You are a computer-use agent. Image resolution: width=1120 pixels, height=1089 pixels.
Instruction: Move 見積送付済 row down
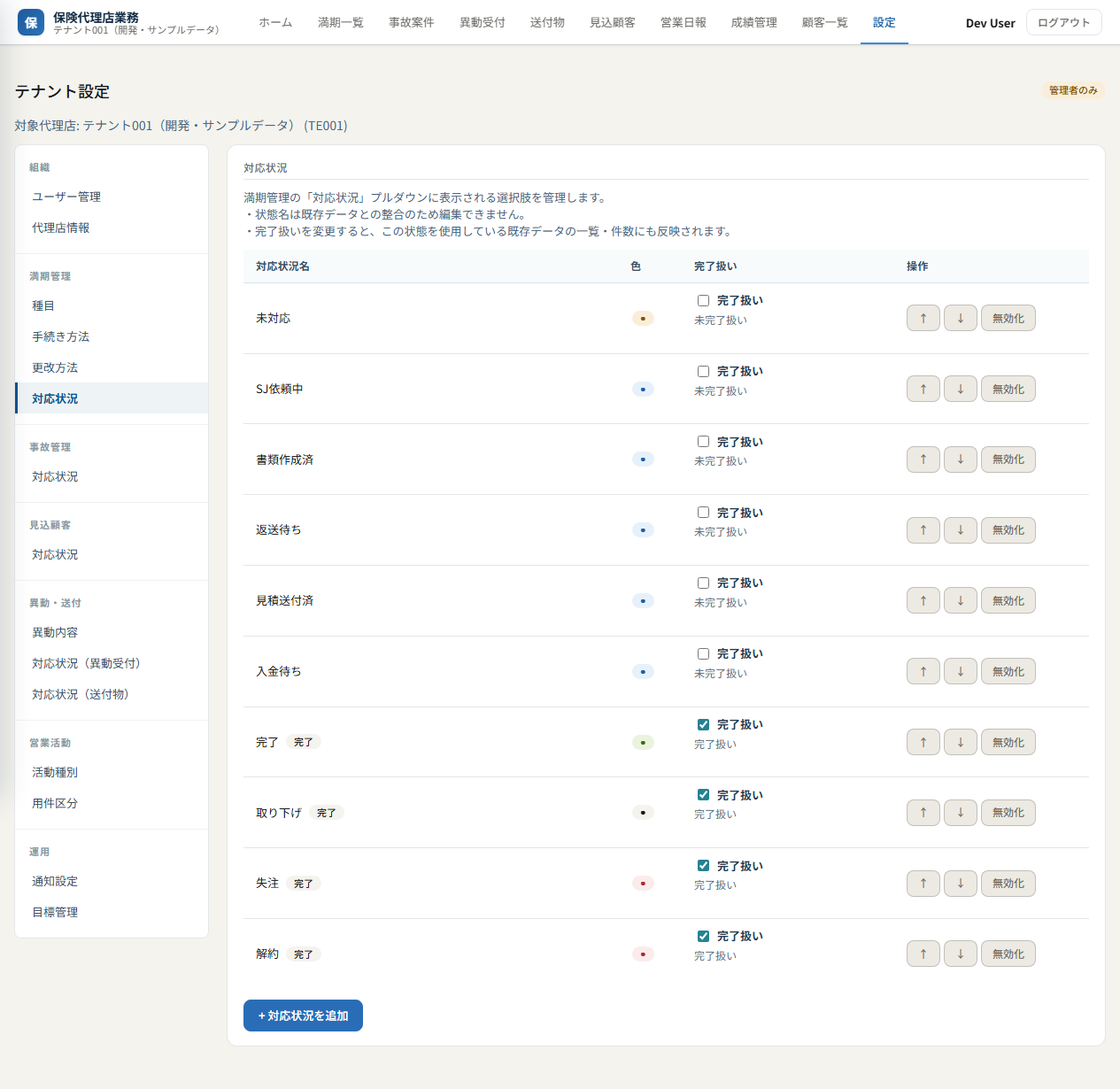tap(961, 600)
